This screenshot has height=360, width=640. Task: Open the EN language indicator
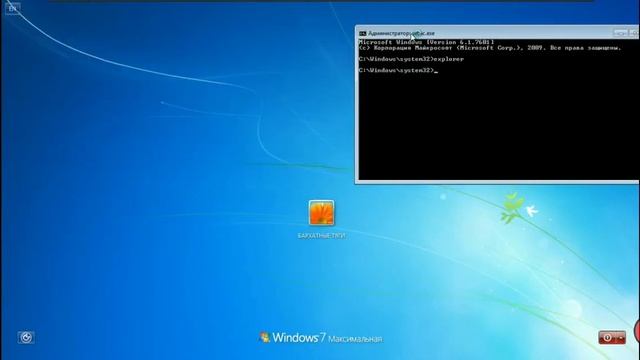13,9
